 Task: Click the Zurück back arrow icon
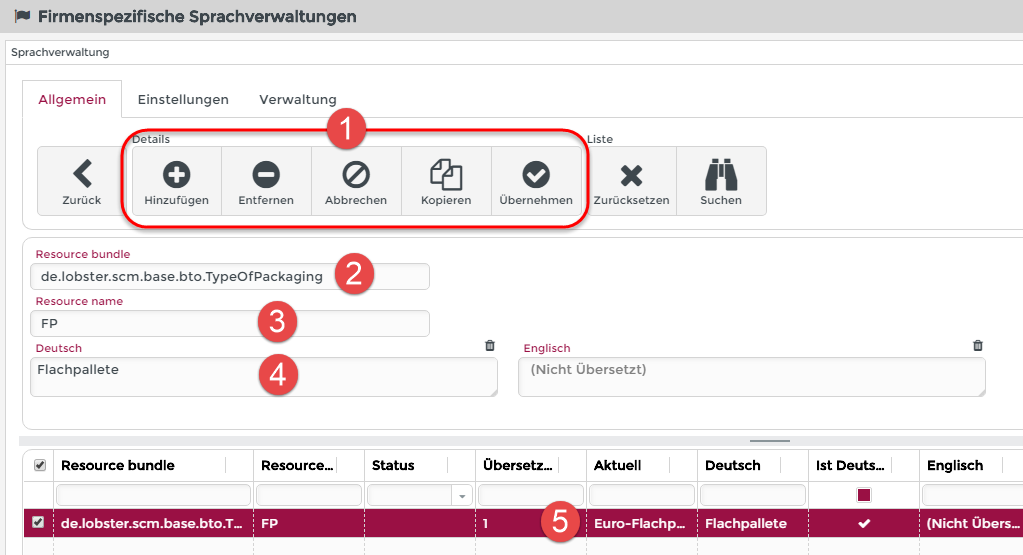tap(82, 174)
